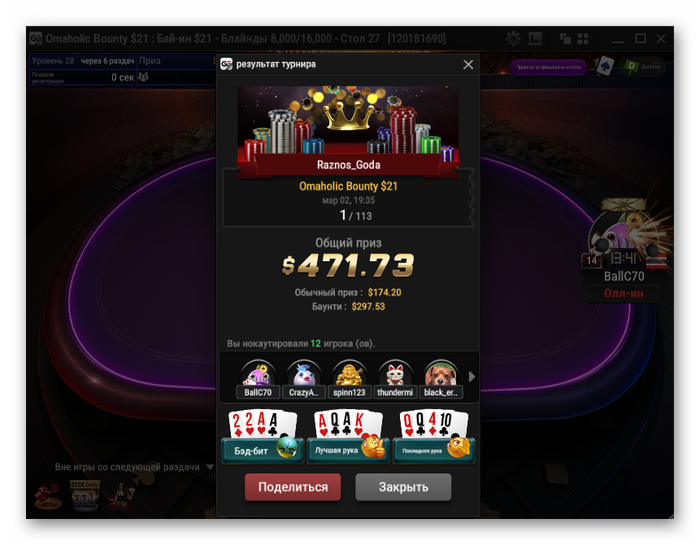This screenshot has width=700, height=545.
Task: Expand the sit out options dropdown arrow
Action: pos(209,467)
